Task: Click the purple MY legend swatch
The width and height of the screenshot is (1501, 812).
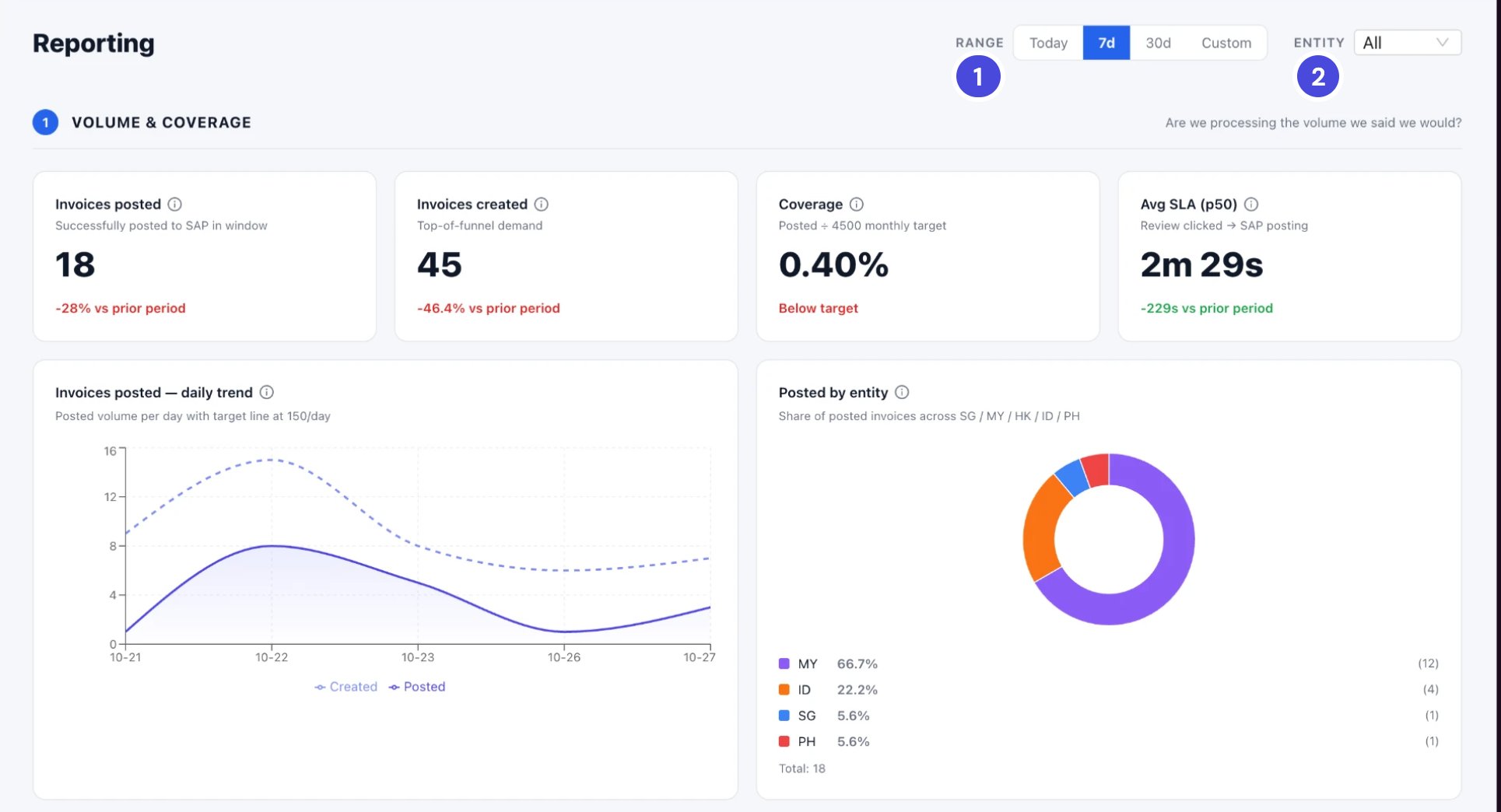Action: click(784, 663)
